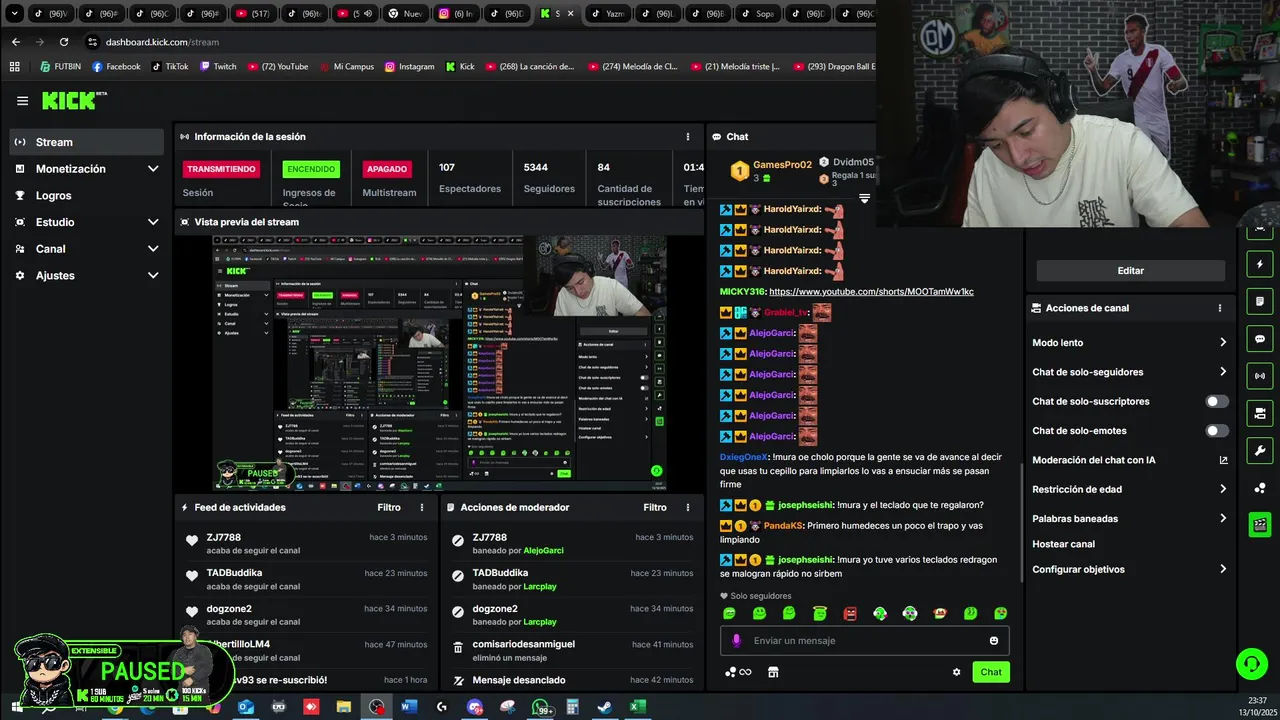Click the three-dots cluster sidebar icon
The width and height of the screenshot is (1280, 720).
point(1260,488)
